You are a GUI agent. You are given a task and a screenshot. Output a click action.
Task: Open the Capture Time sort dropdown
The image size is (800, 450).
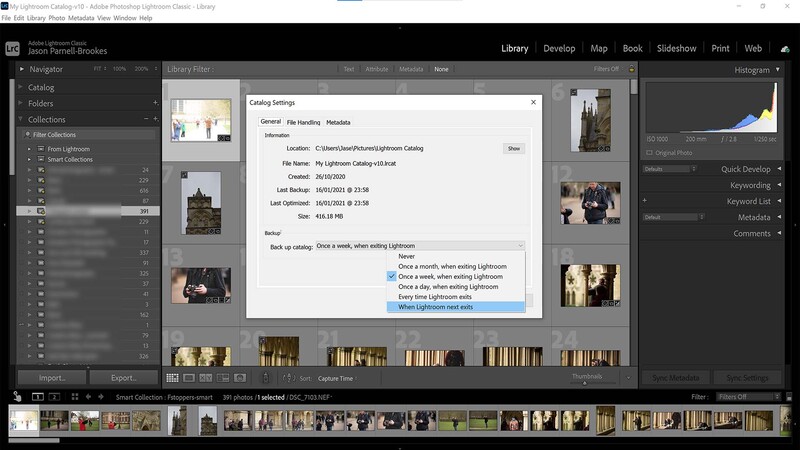pyautogui.click(x=337, y=378)
